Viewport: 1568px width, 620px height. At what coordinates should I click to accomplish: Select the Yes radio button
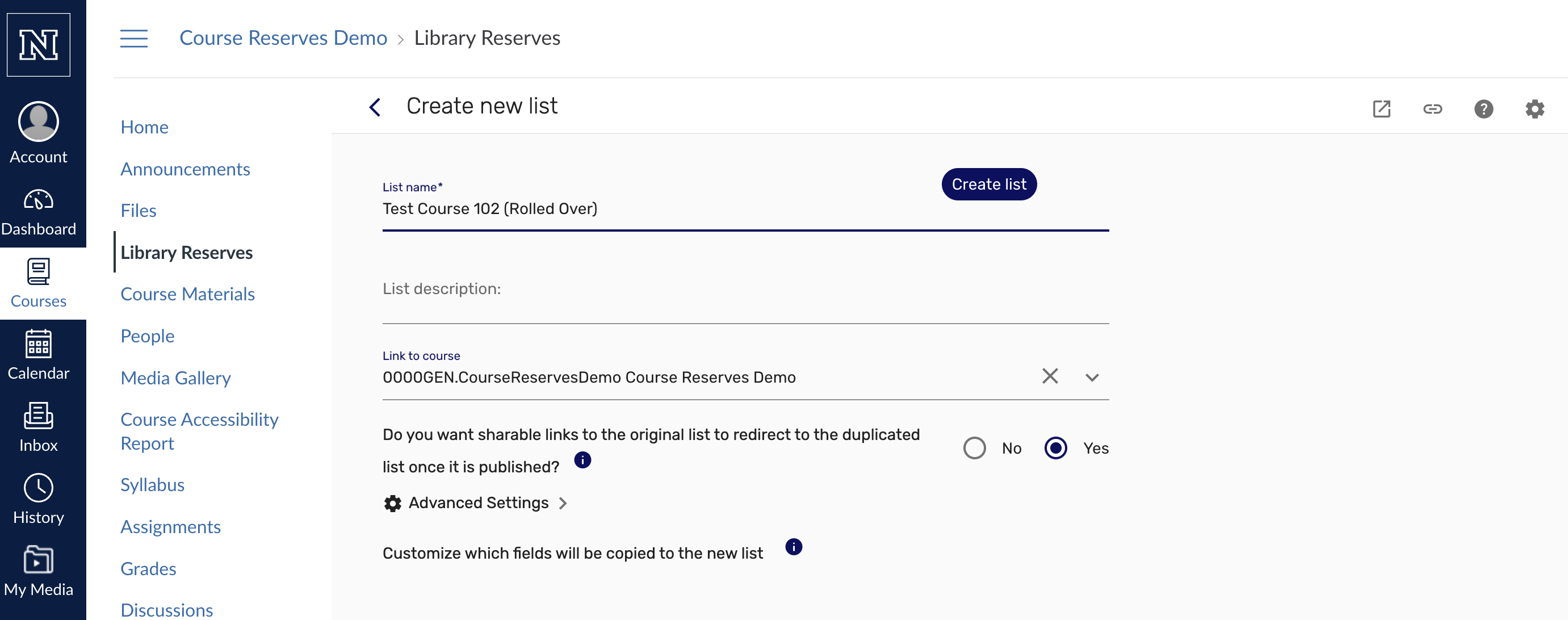click(x=1055, y=447)
